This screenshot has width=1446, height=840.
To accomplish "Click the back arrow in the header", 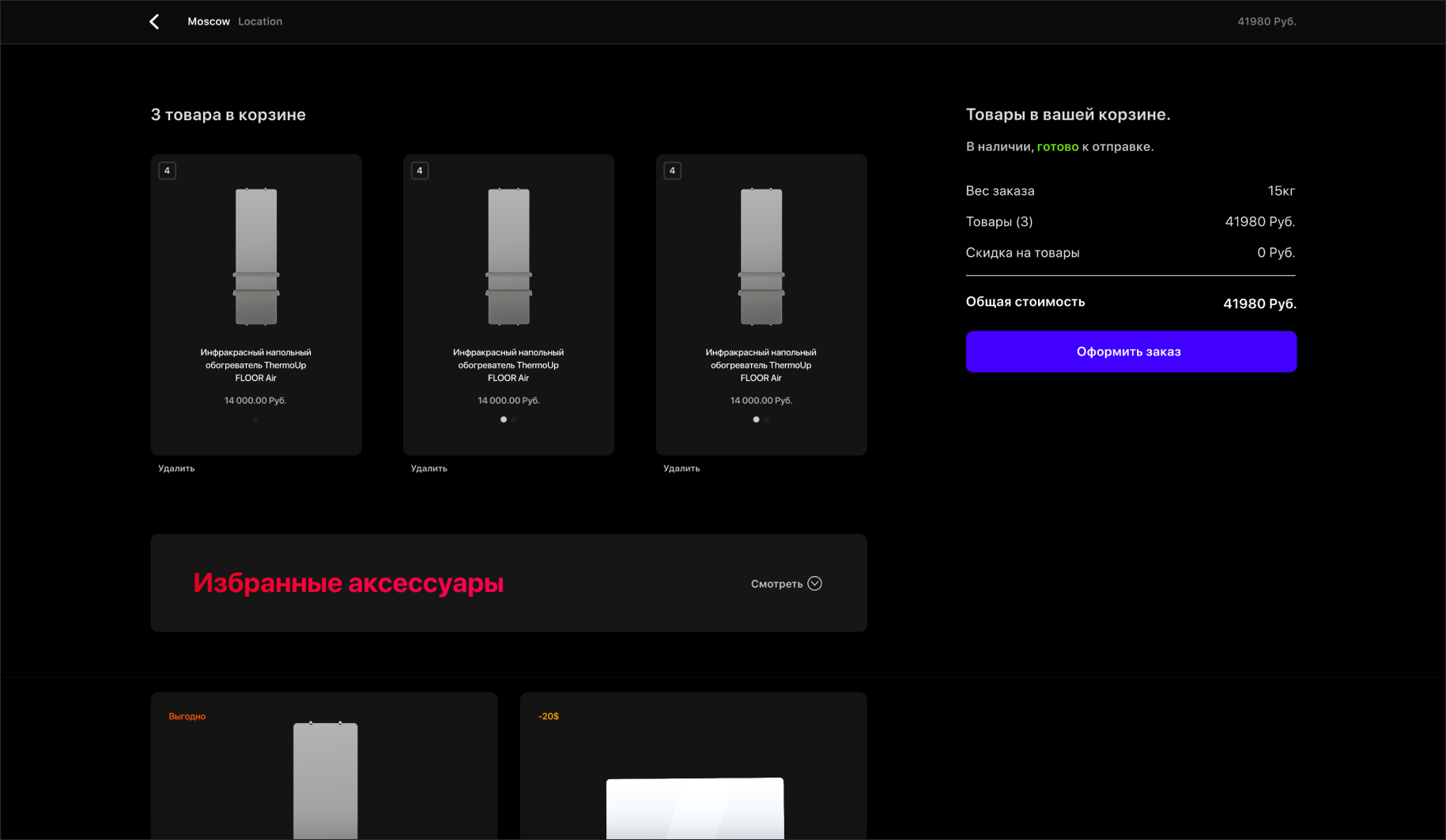I will [x=154, y=22].
